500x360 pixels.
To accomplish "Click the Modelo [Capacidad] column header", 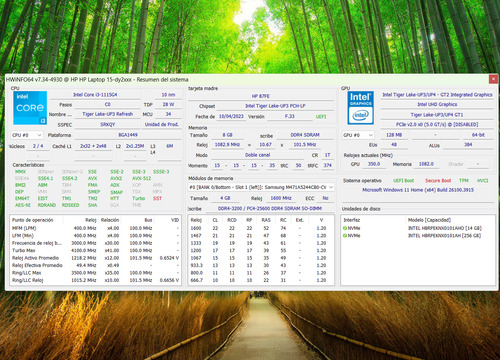I will coord(429,220).
